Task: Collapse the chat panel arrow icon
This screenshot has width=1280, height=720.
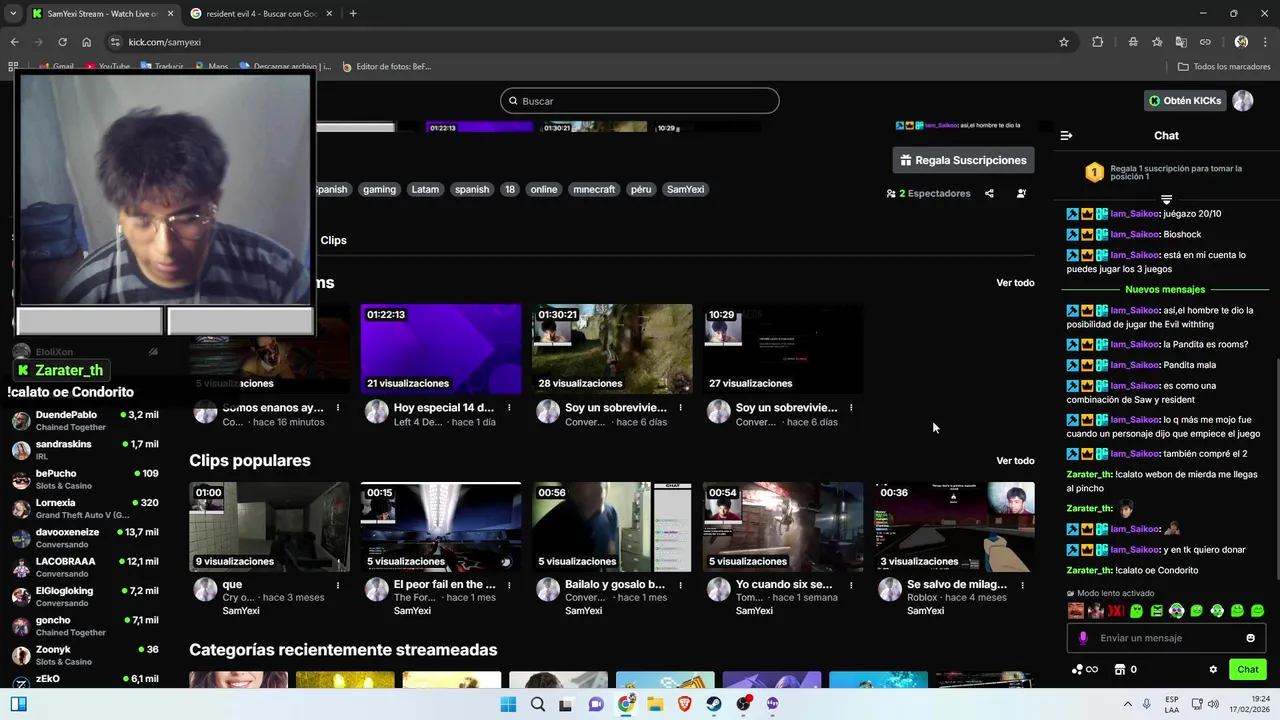Action: [1066, 135]
